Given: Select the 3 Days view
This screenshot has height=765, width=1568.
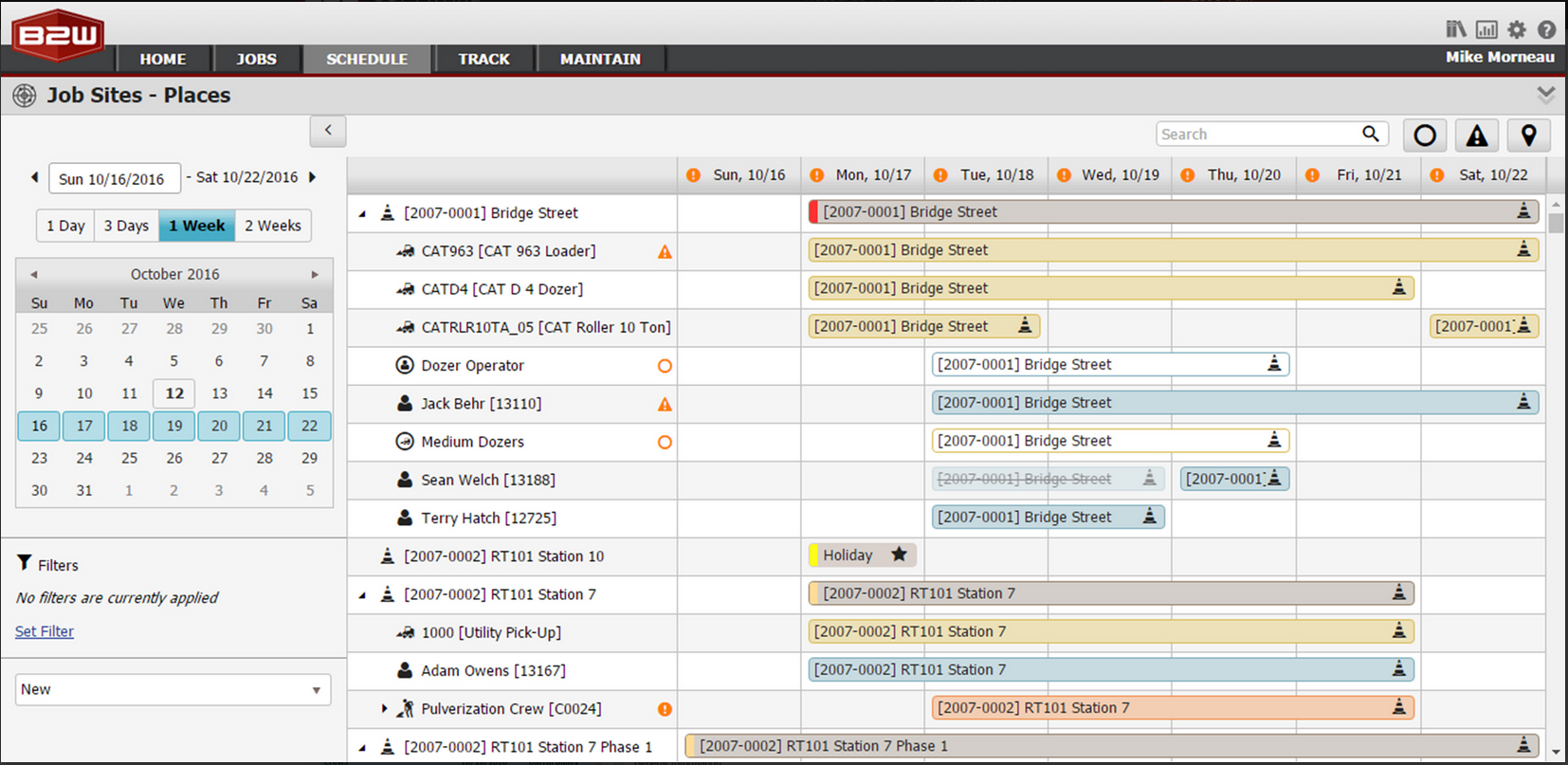Looking at the screenshot, I should pos(126,226).
